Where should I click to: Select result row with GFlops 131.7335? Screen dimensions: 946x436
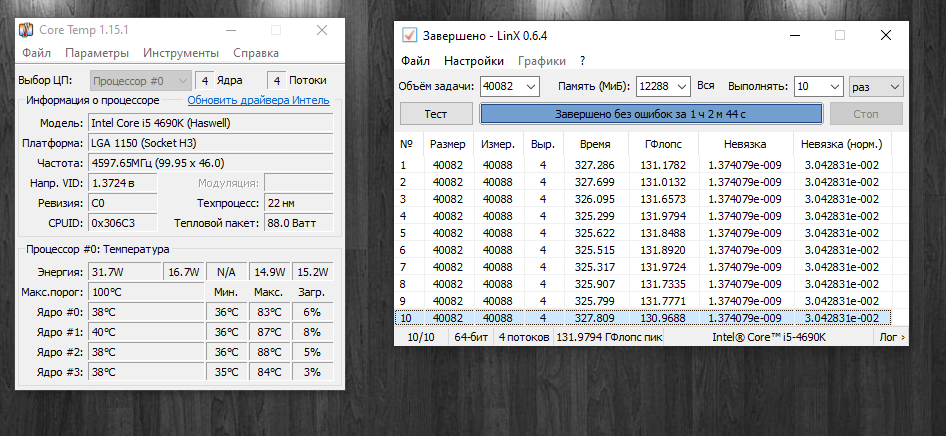(643, 283)
